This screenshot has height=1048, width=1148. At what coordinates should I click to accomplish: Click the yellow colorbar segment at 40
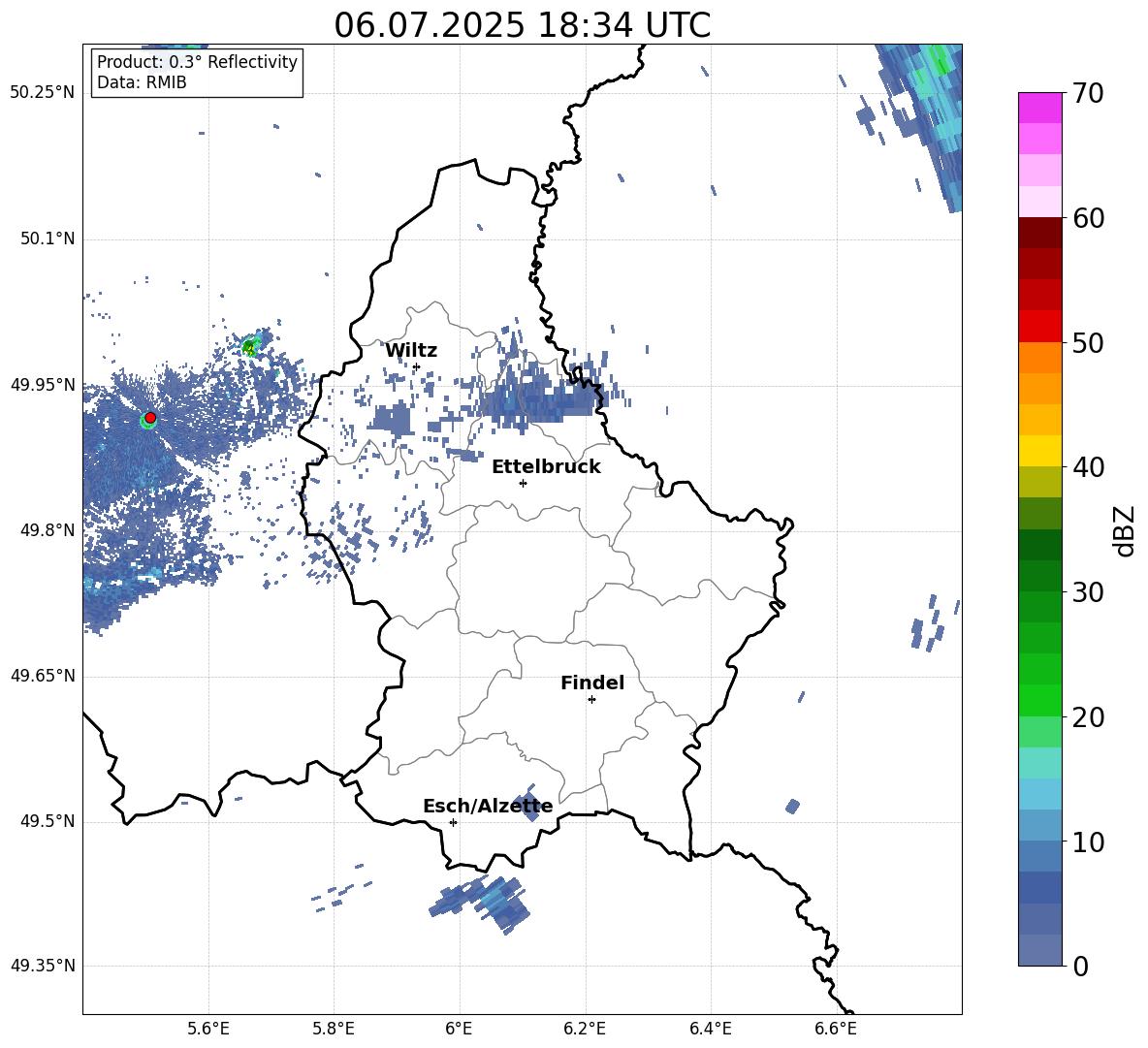point(1039,451)
